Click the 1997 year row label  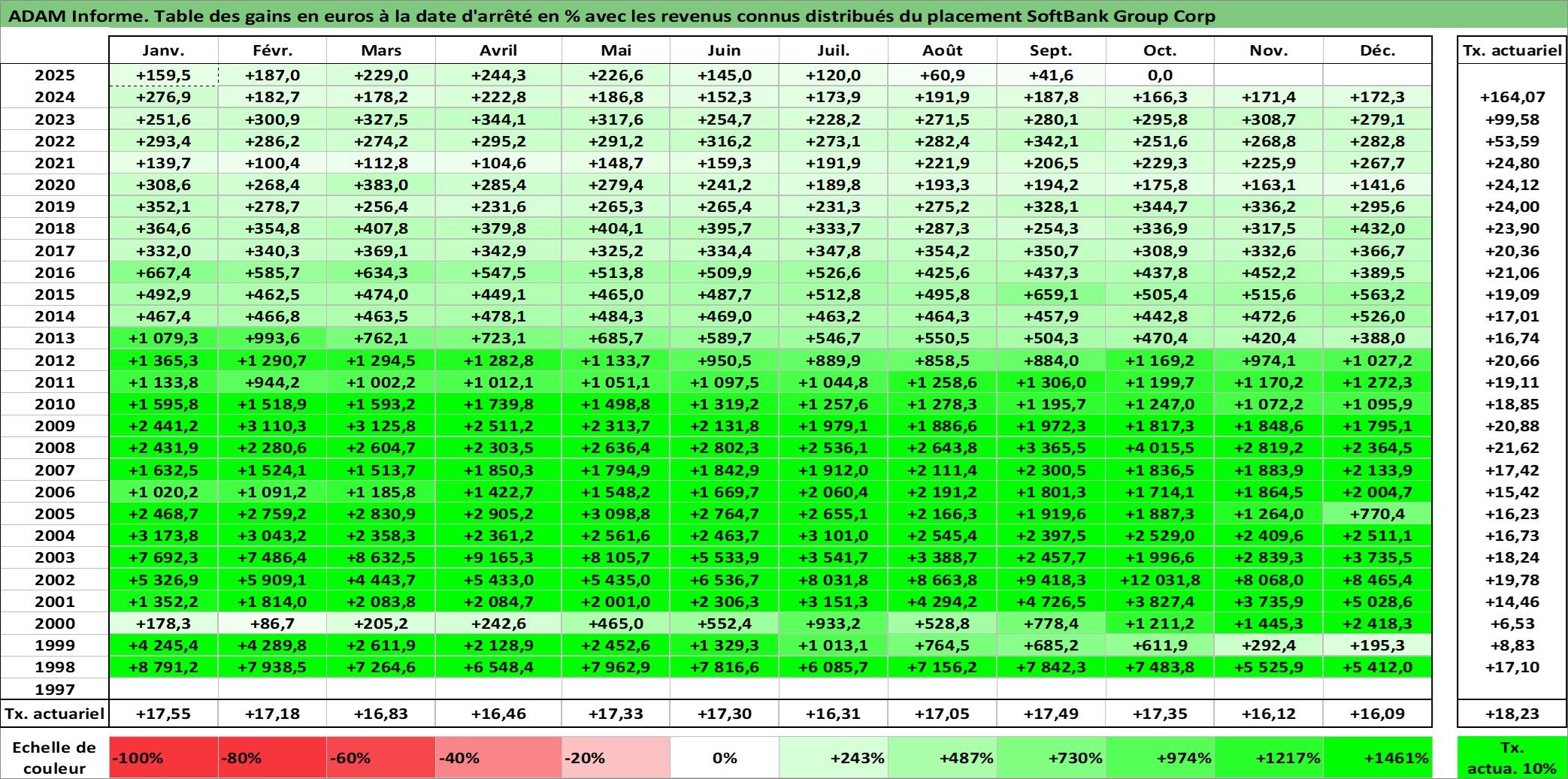54,690
